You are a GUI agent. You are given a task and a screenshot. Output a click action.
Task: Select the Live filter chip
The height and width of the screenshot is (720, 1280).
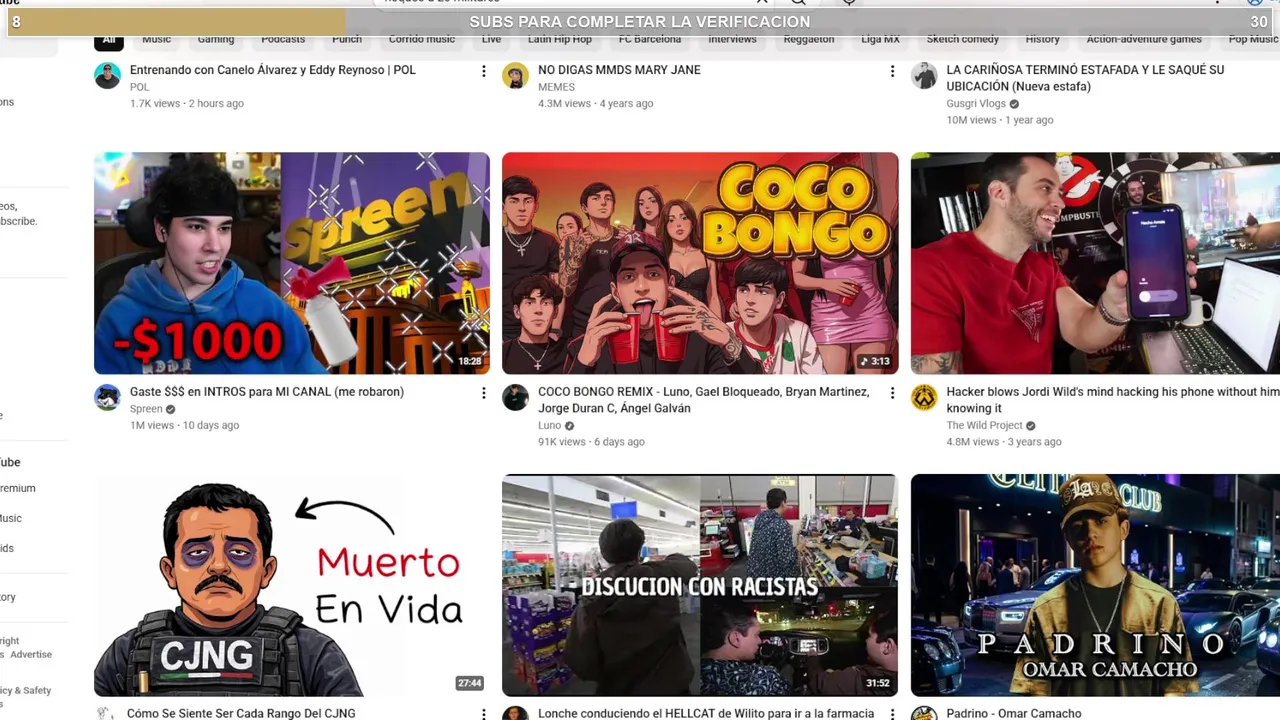point(491,40)
